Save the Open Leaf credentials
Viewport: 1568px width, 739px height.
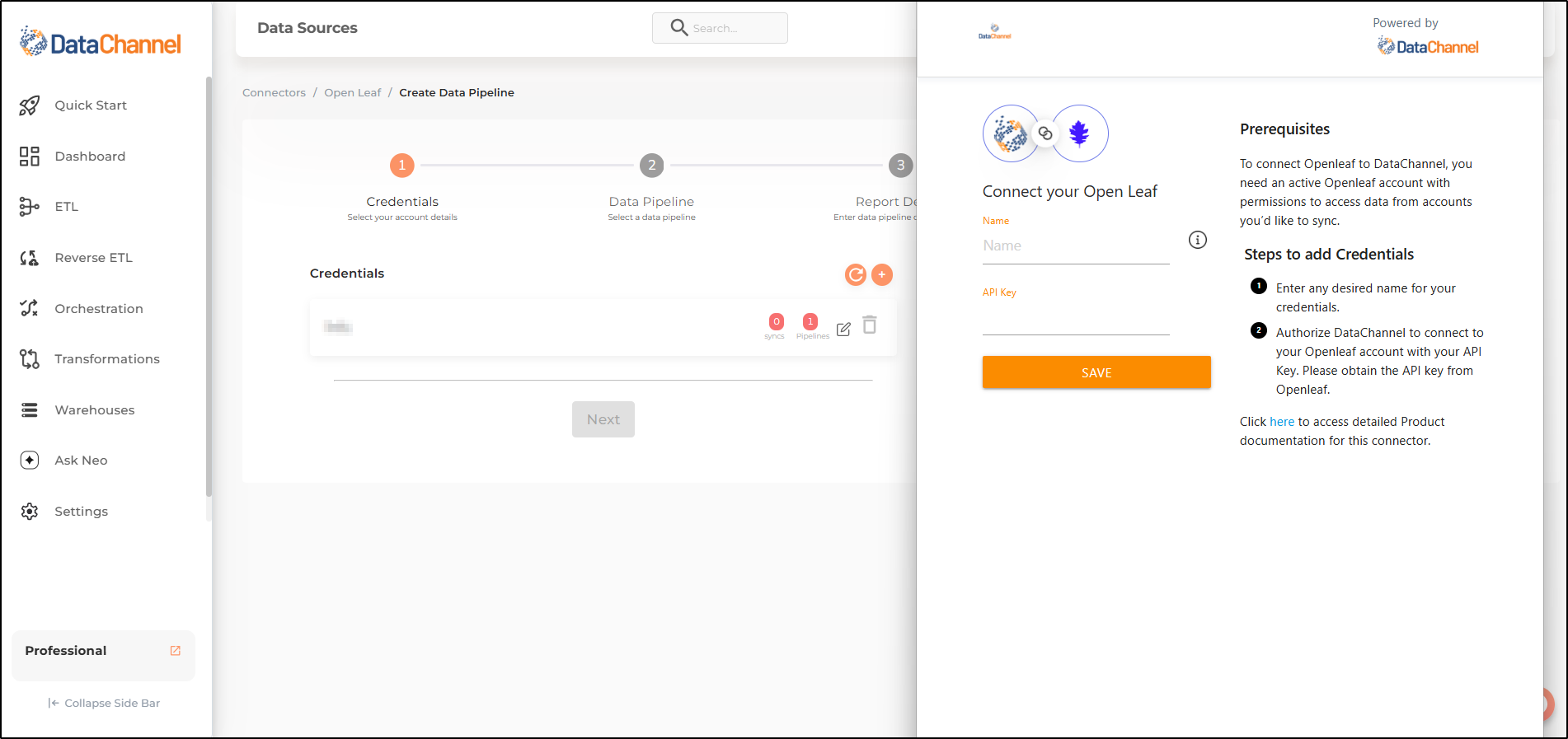[1096, 372]
